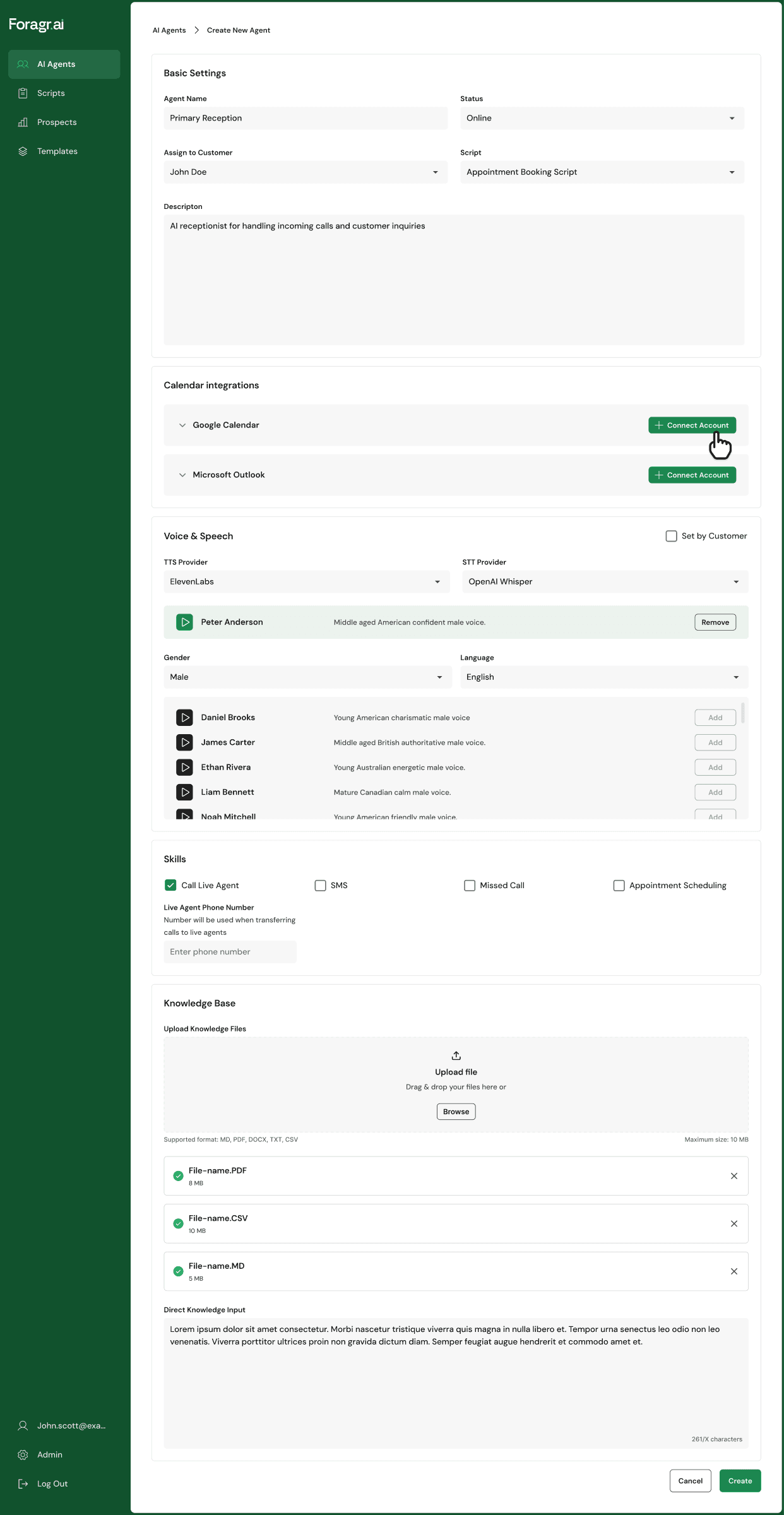This screenshot has width=784, height=1515.
Task: Click the green check icon beside File-name.PDF
Action: pyautogui.click(x=178, y=1176)
